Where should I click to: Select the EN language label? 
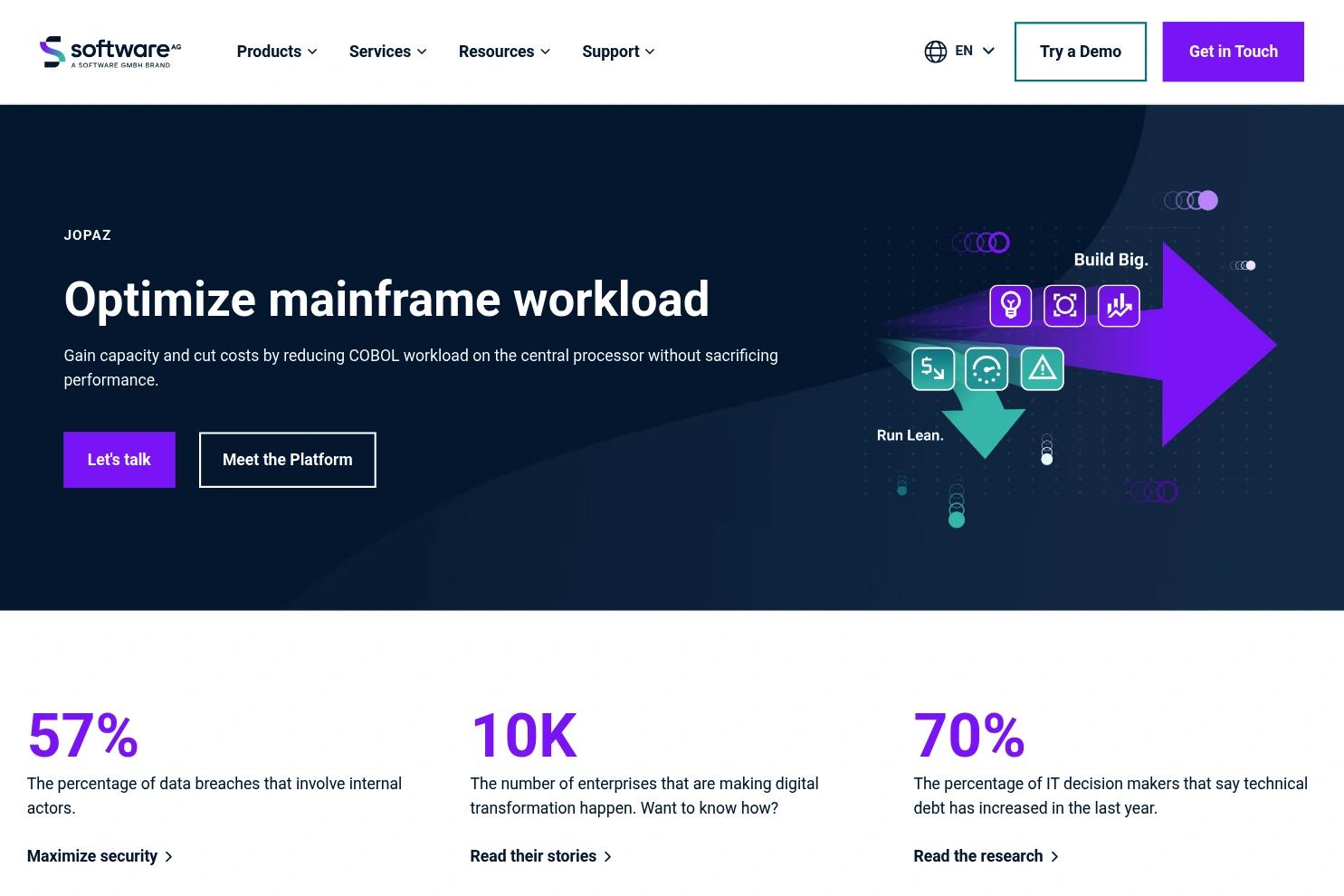[964, 51]
